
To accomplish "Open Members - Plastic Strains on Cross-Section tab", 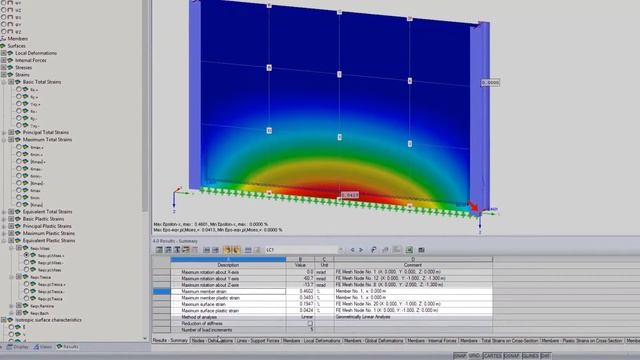I will click(582, 340).
